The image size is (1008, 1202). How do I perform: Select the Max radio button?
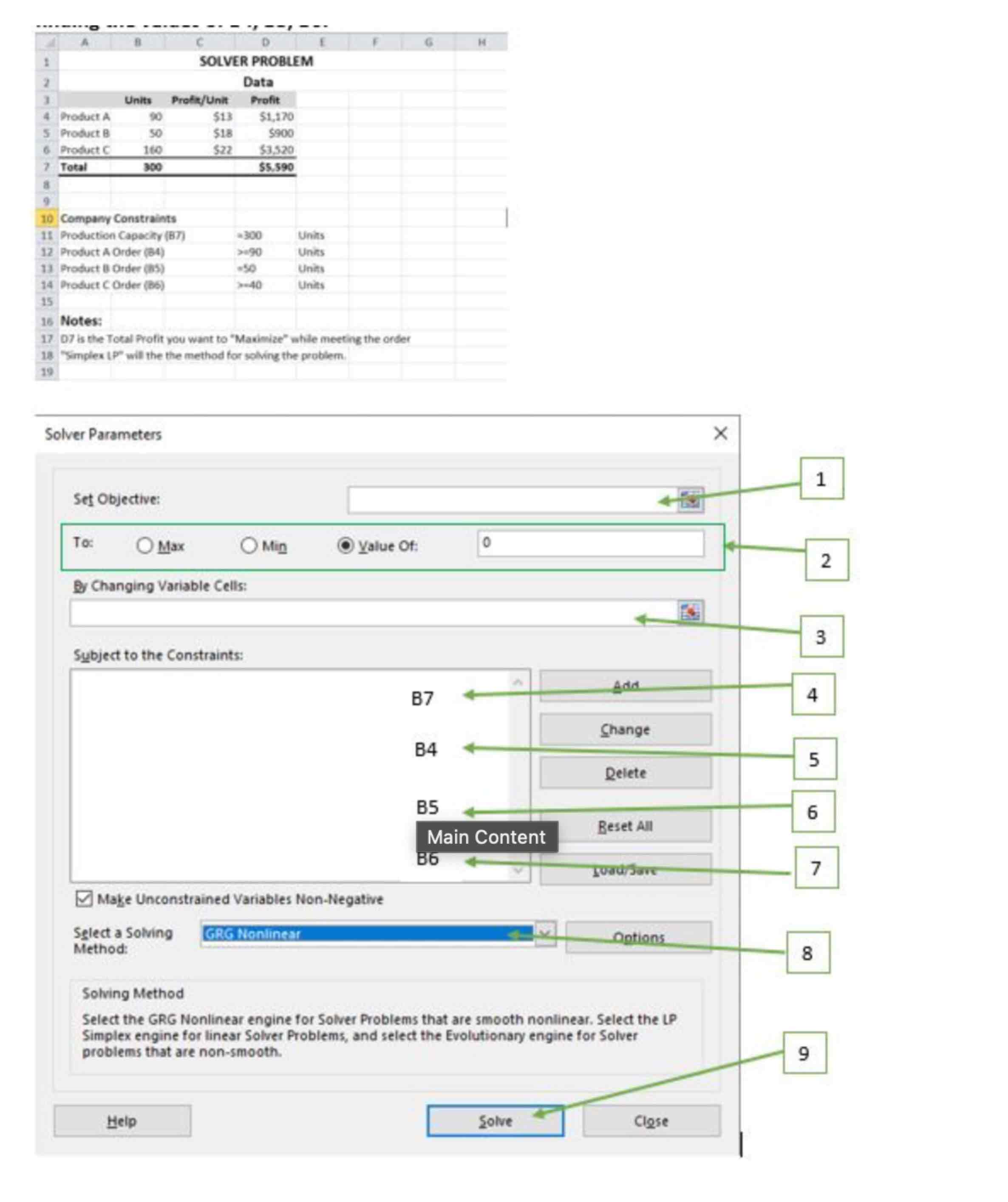tap(145, 546)
